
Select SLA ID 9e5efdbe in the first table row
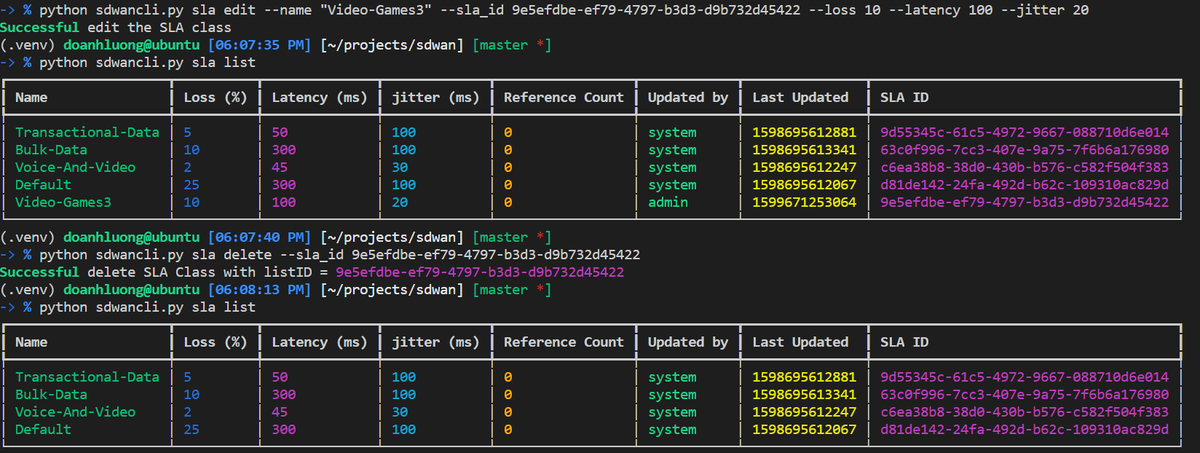1024,202
